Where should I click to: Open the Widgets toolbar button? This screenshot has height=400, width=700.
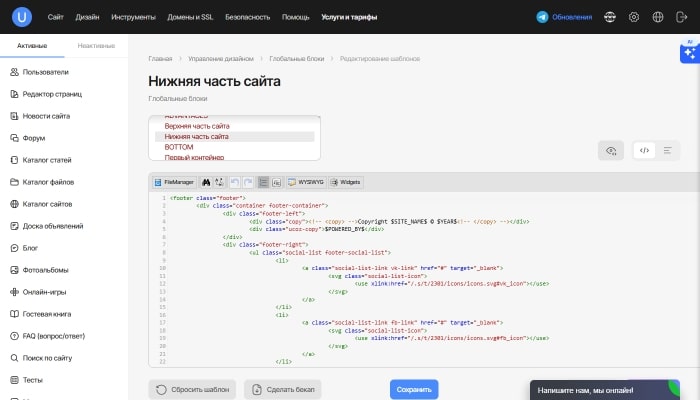(345, 183)
